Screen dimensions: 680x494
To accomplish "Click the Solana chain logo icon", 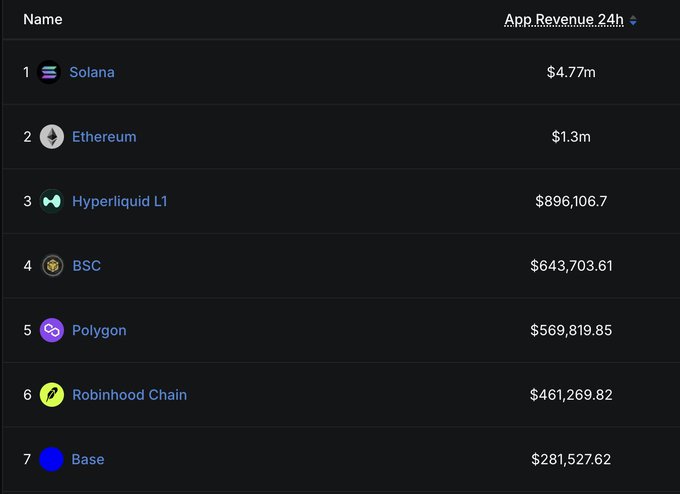I will 49,72.
